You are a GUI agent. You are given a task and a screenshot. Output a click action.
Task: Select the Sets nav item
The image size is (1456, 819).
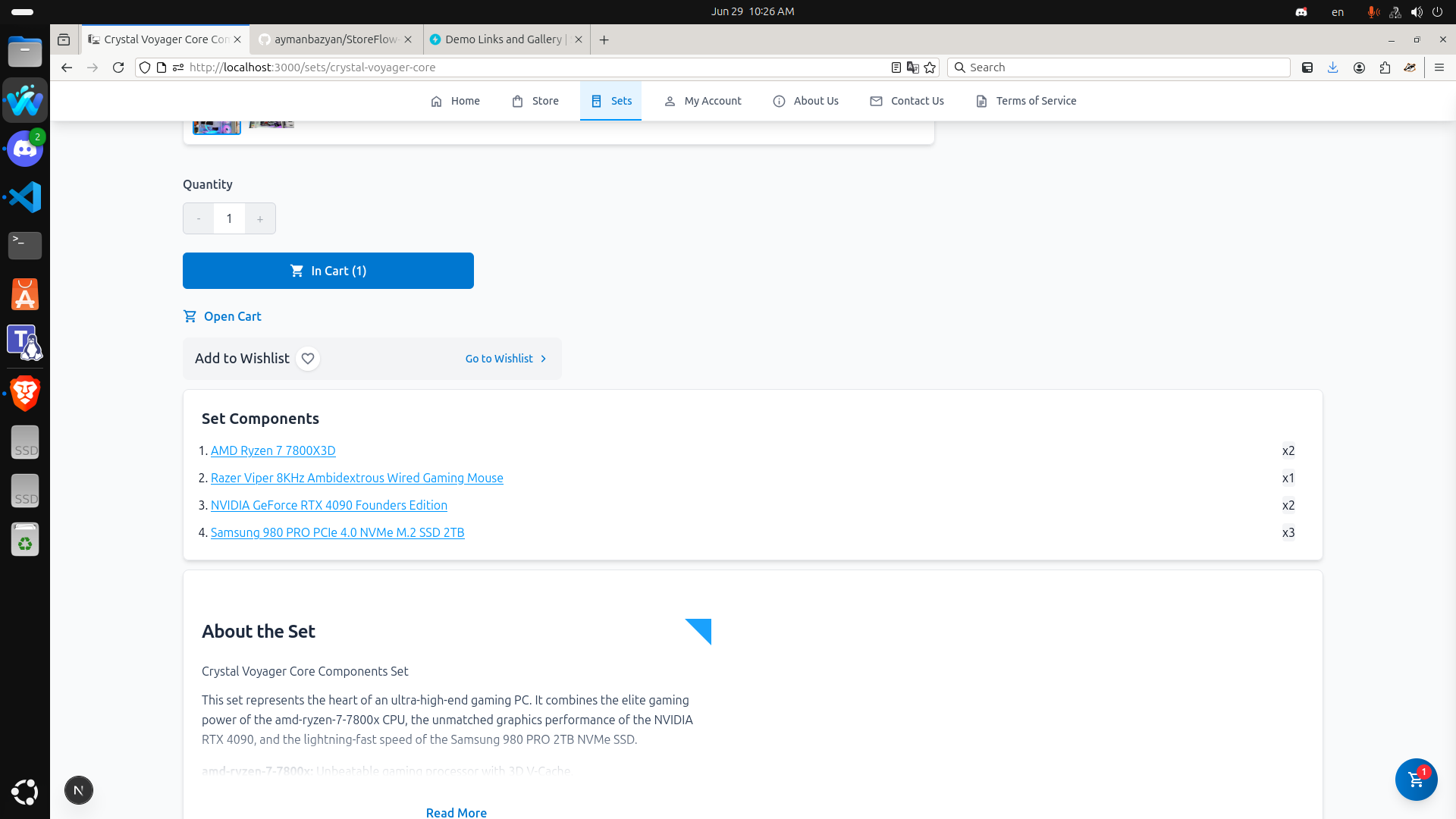(611, 101)
